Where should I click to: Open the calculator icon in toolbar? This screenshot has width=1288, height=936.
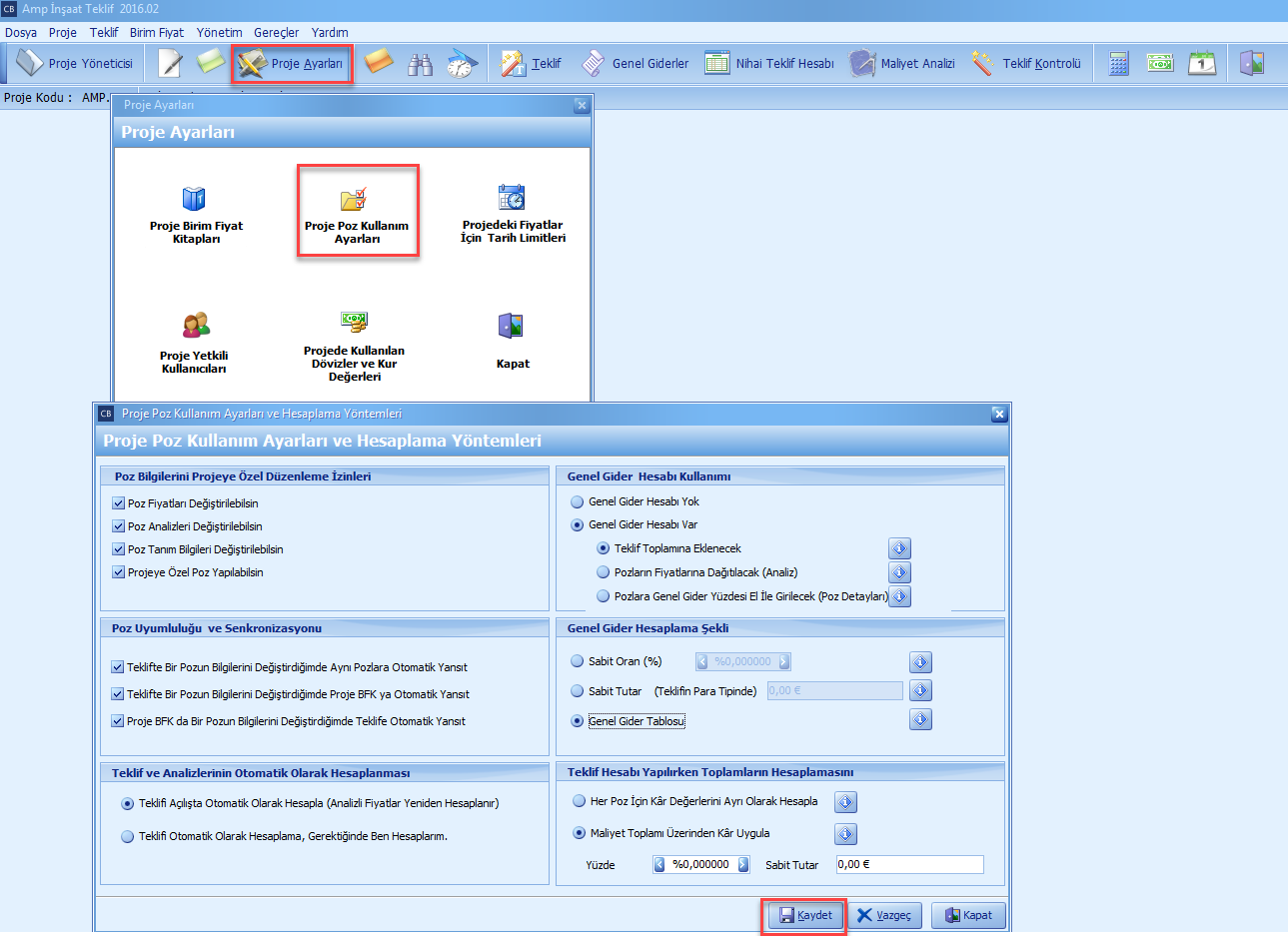tap(1118, 63)
